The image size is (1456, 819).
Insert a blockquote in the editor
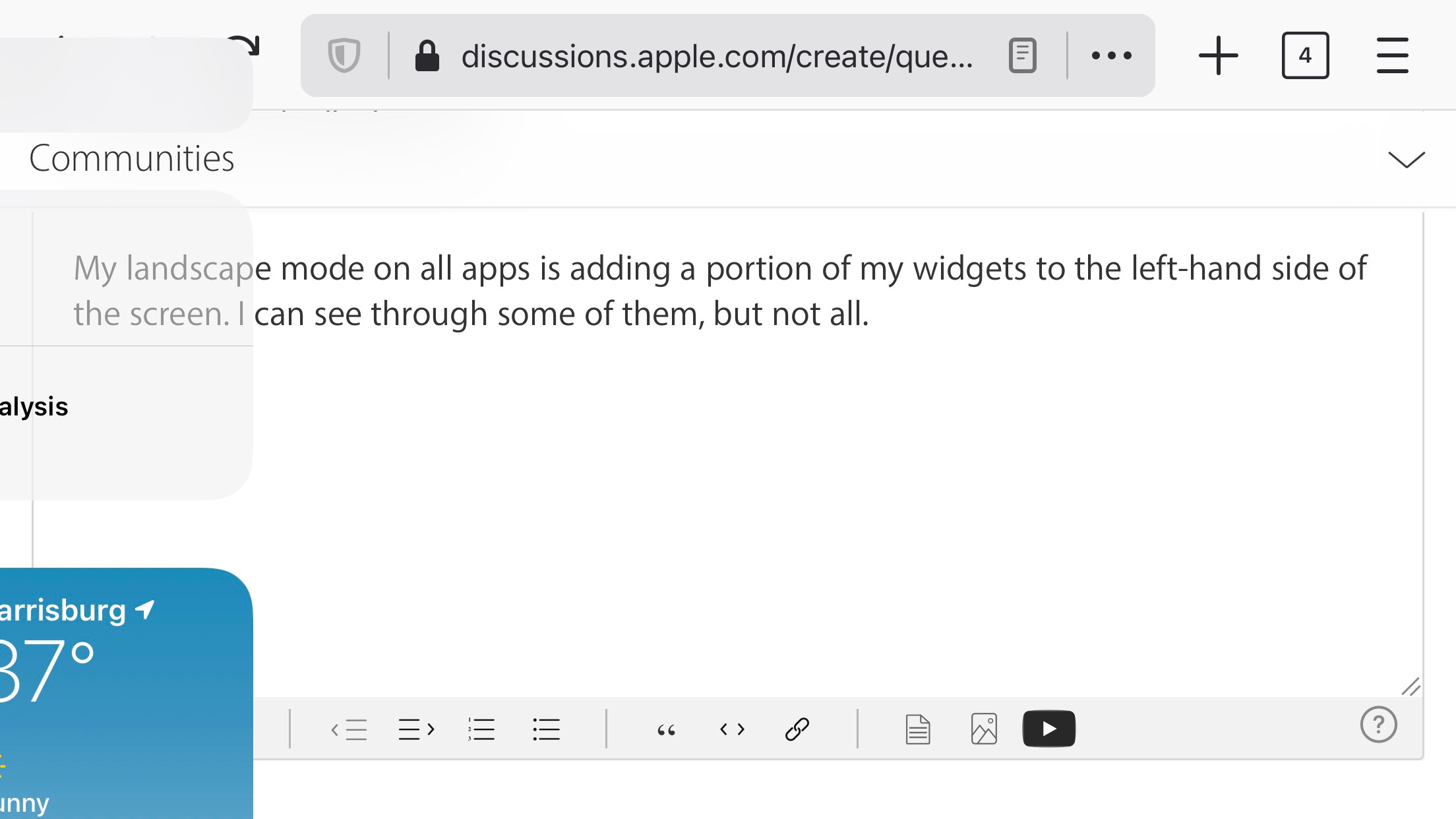pos(666,729)
